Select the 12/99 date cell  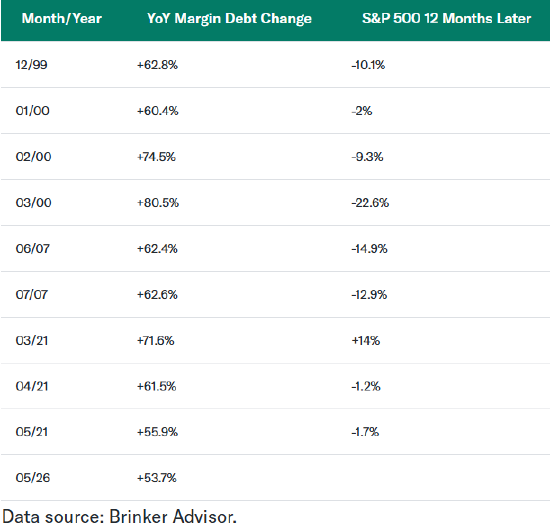pos(31,65)
